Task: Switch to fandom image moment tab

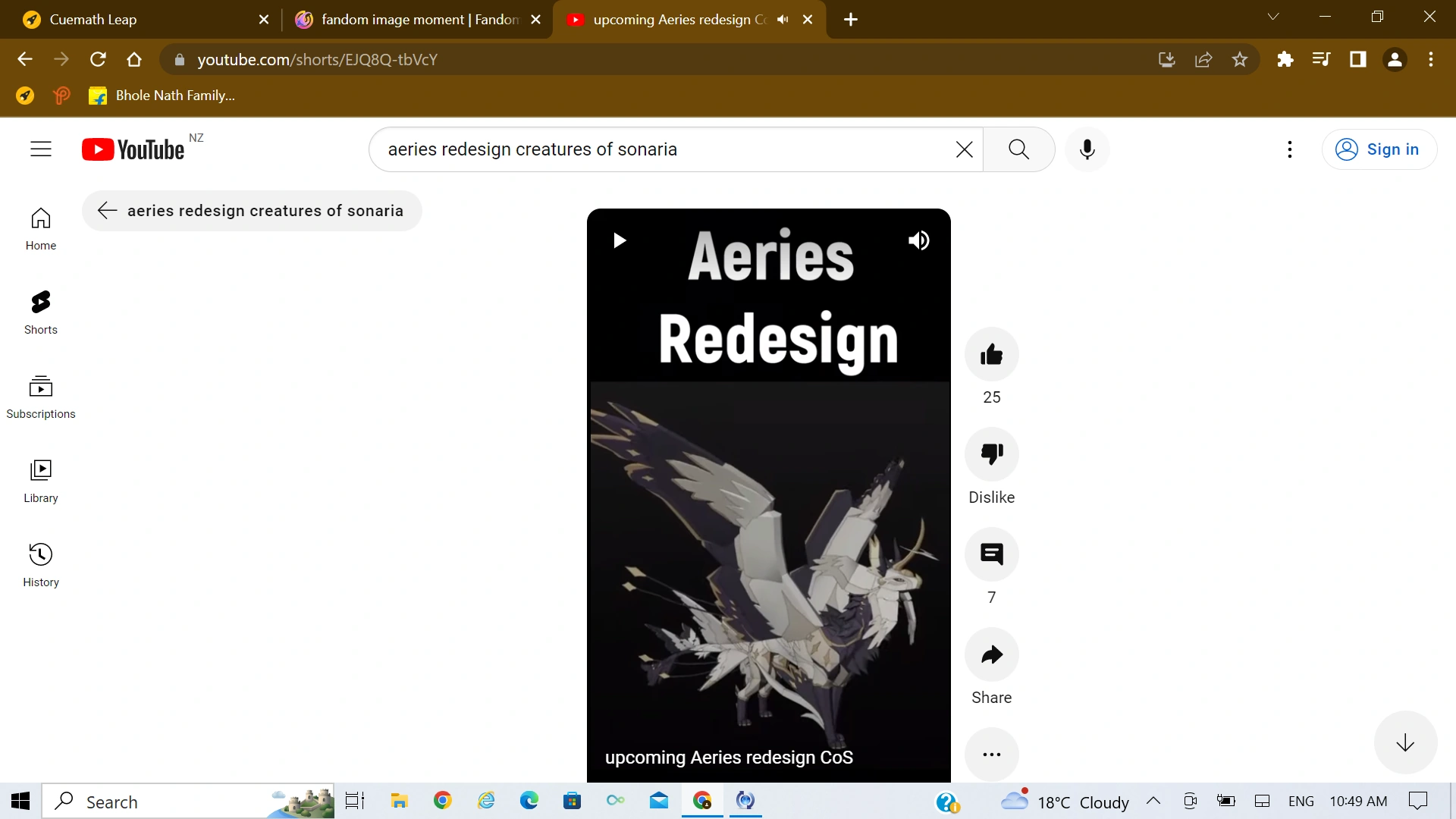Action: click(409, 20)
